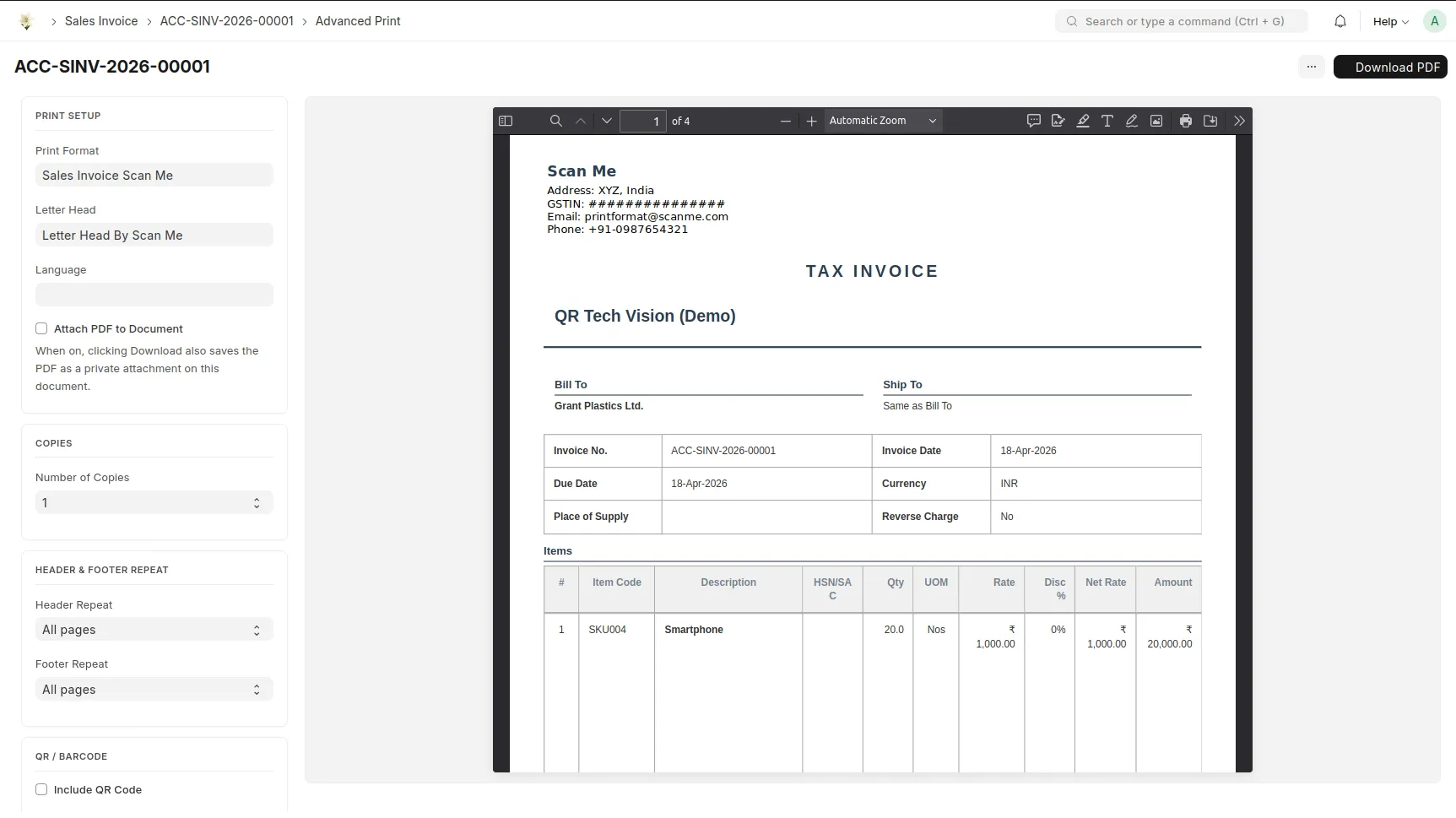Viewport: 1456px width, 818px height.
Task: Enable Include QR Code checkbox
Action: coord(41,789)
